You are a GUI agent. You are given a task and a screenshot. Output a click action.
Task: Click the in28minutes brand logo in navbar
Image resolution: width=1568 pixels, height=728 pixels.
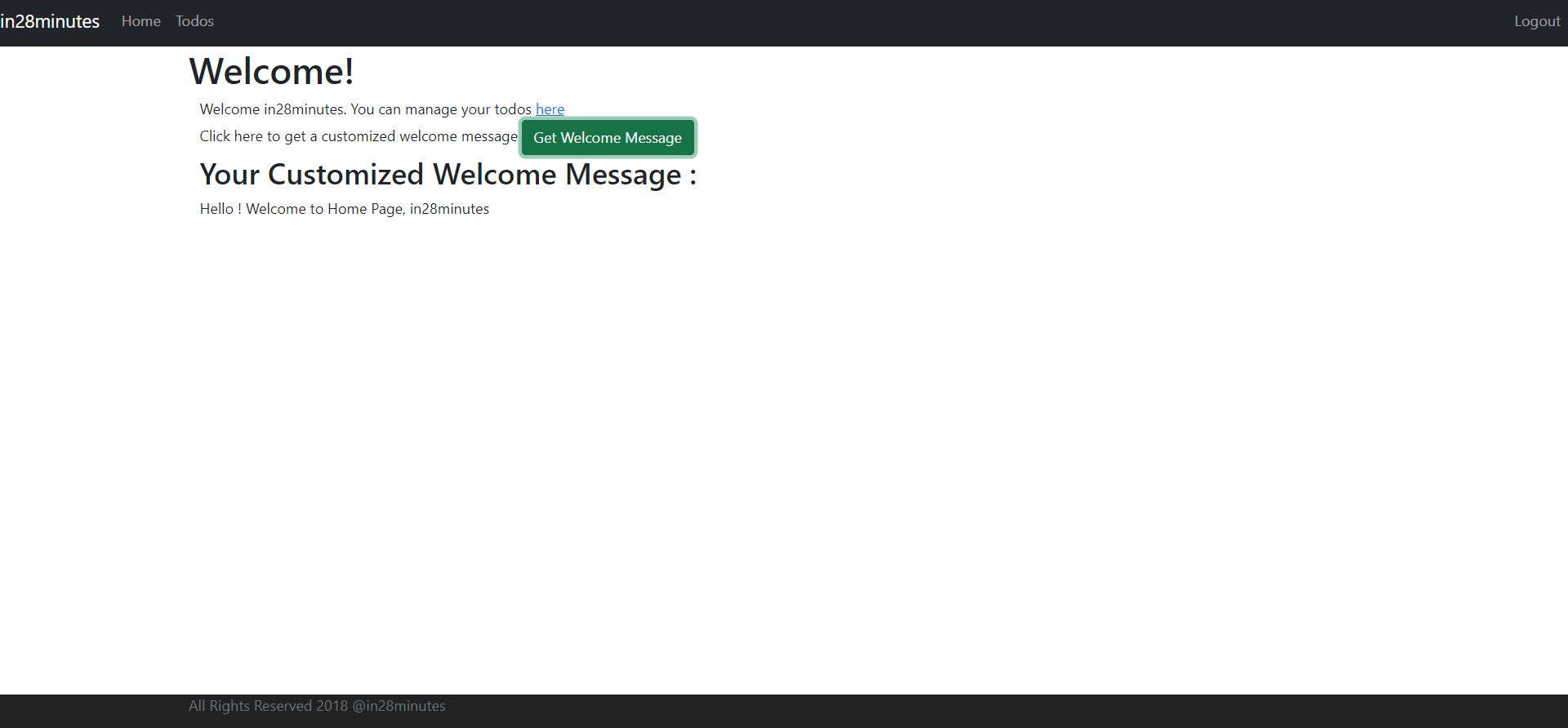(50, 21)
